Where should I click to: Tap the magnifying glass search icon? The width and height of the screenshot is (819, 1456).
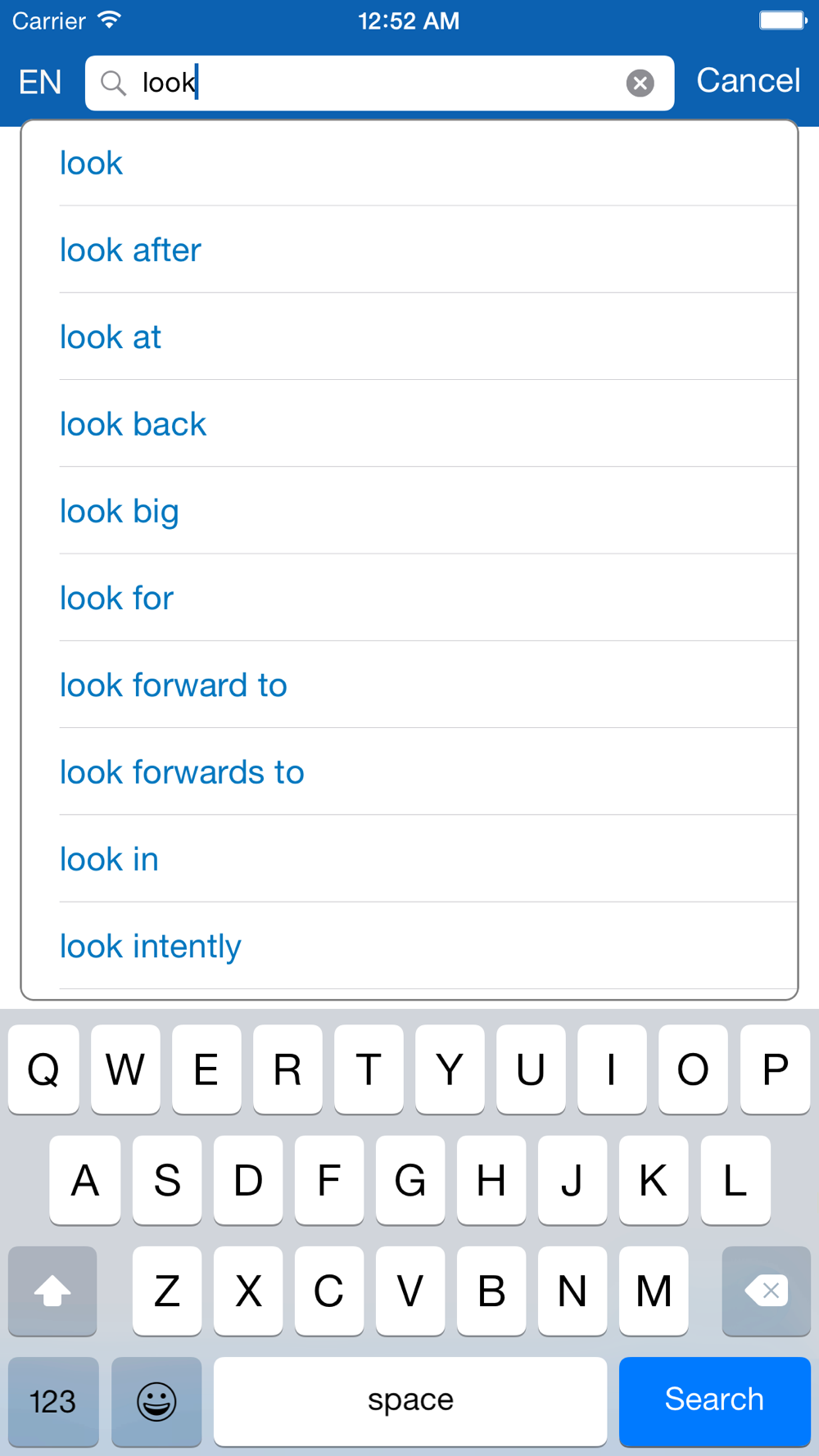(x=113, y=83)
